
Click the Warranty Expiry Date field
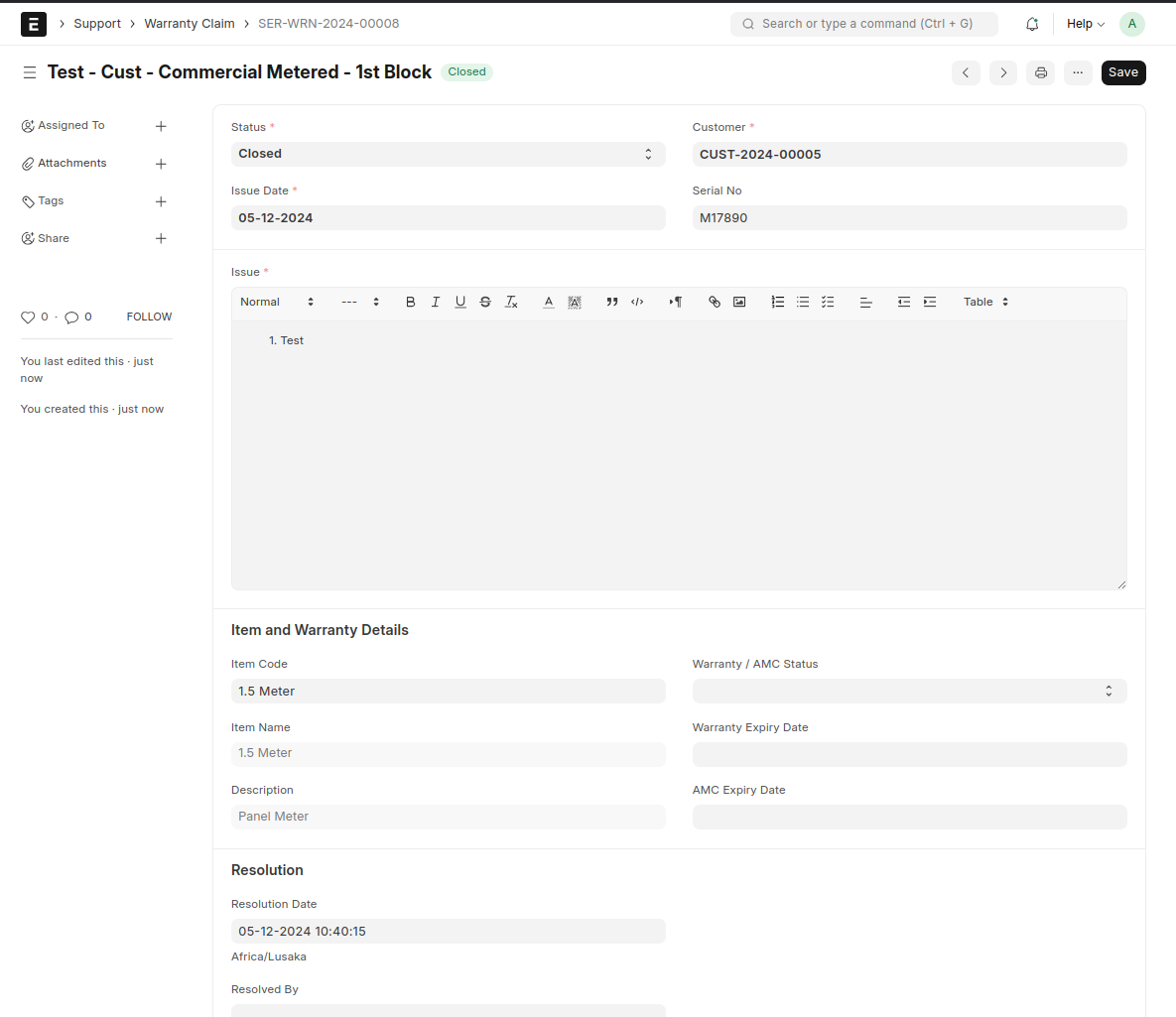pos(909,754)
